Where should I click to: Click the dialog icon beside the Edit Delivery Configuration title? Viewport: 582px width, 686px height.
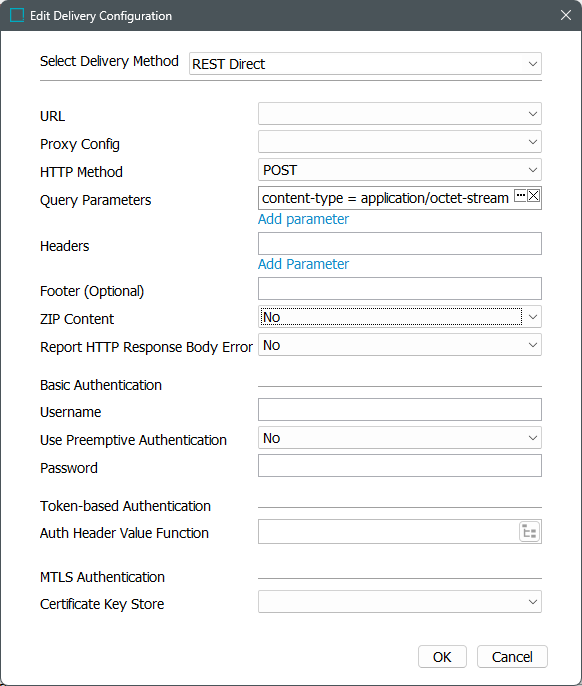[17, 15]
